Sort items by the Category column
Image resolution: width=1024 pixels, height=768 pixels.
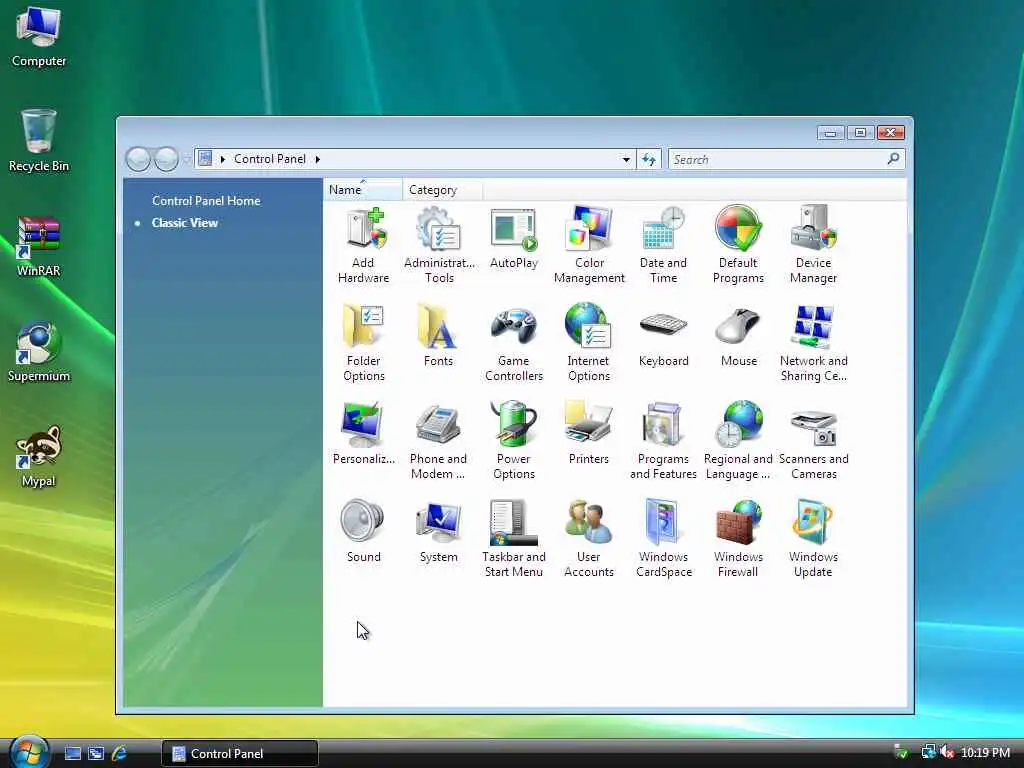443,189
